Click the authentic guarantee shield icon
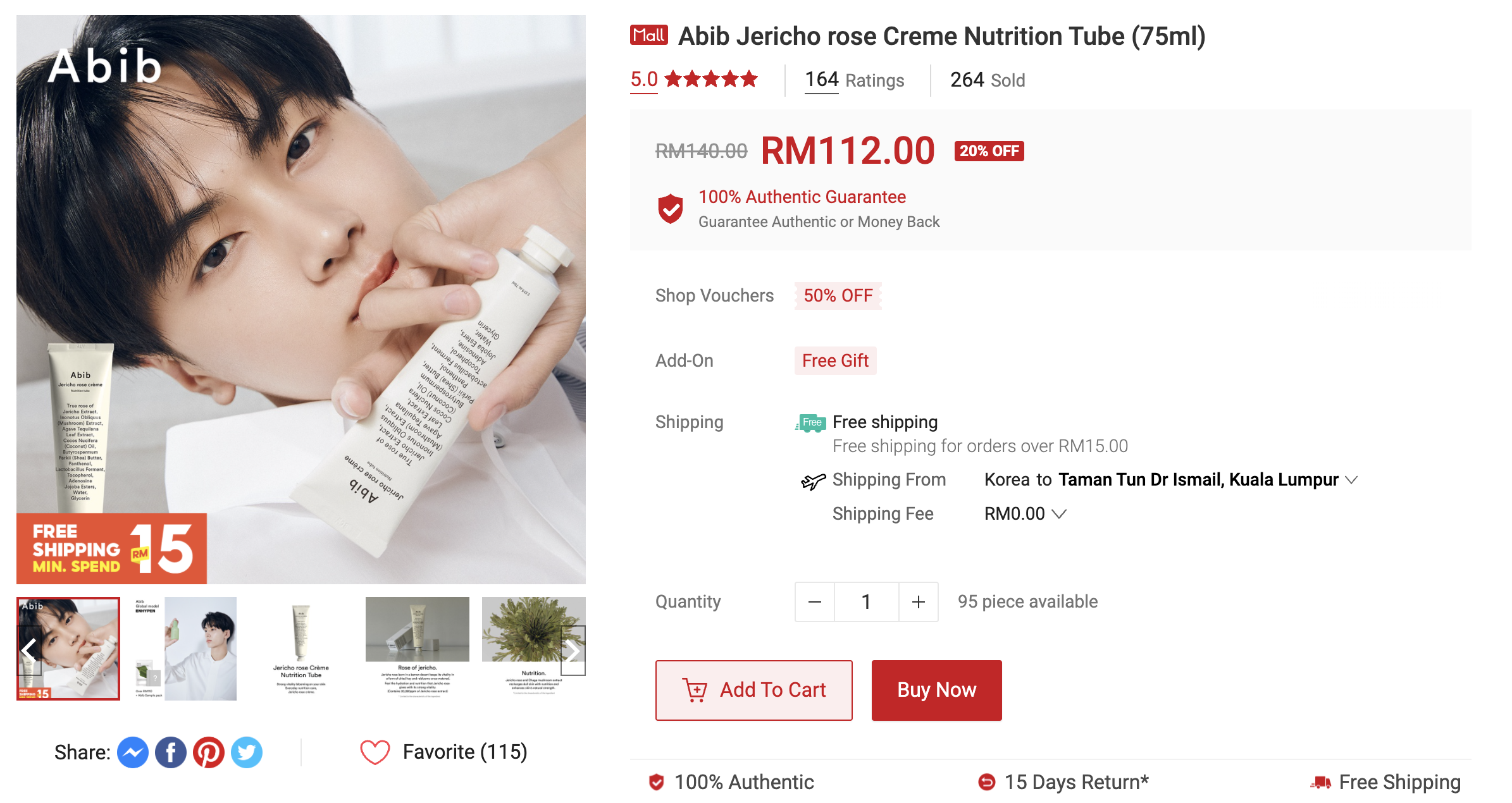Screen dimensions: 1512x803 671,209
